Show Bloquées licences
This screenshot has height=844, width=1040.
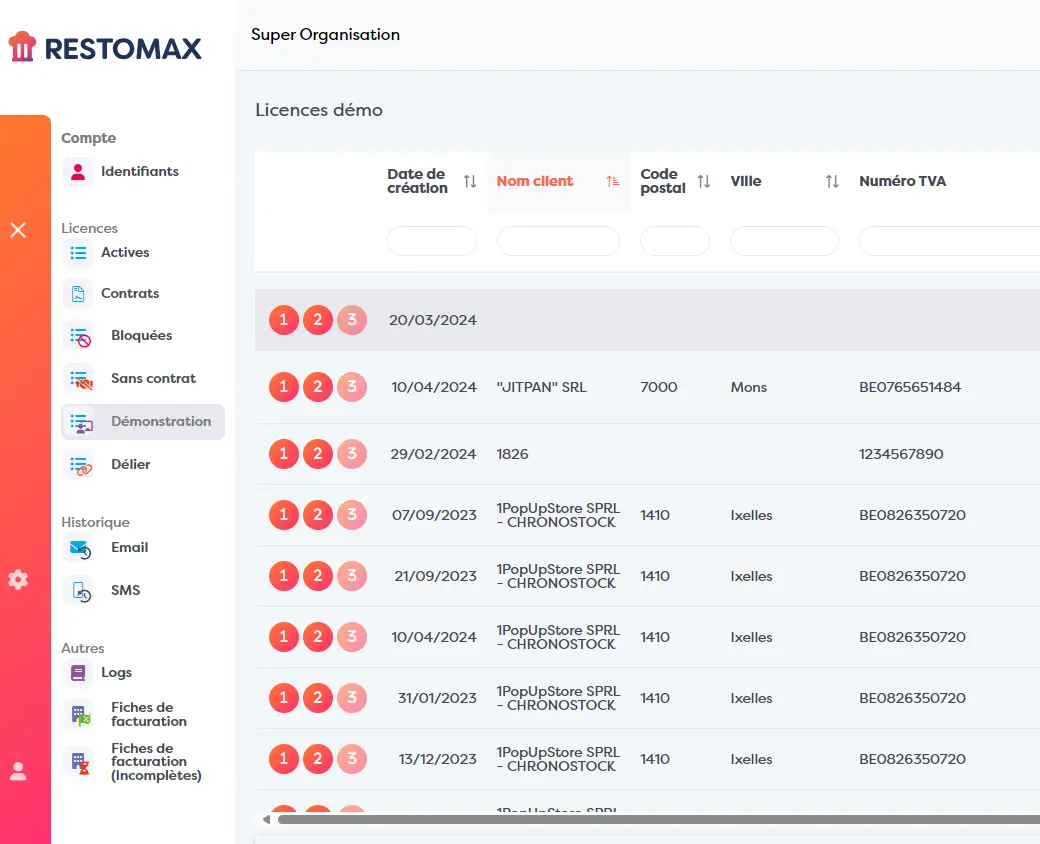(x=142, y=336)
